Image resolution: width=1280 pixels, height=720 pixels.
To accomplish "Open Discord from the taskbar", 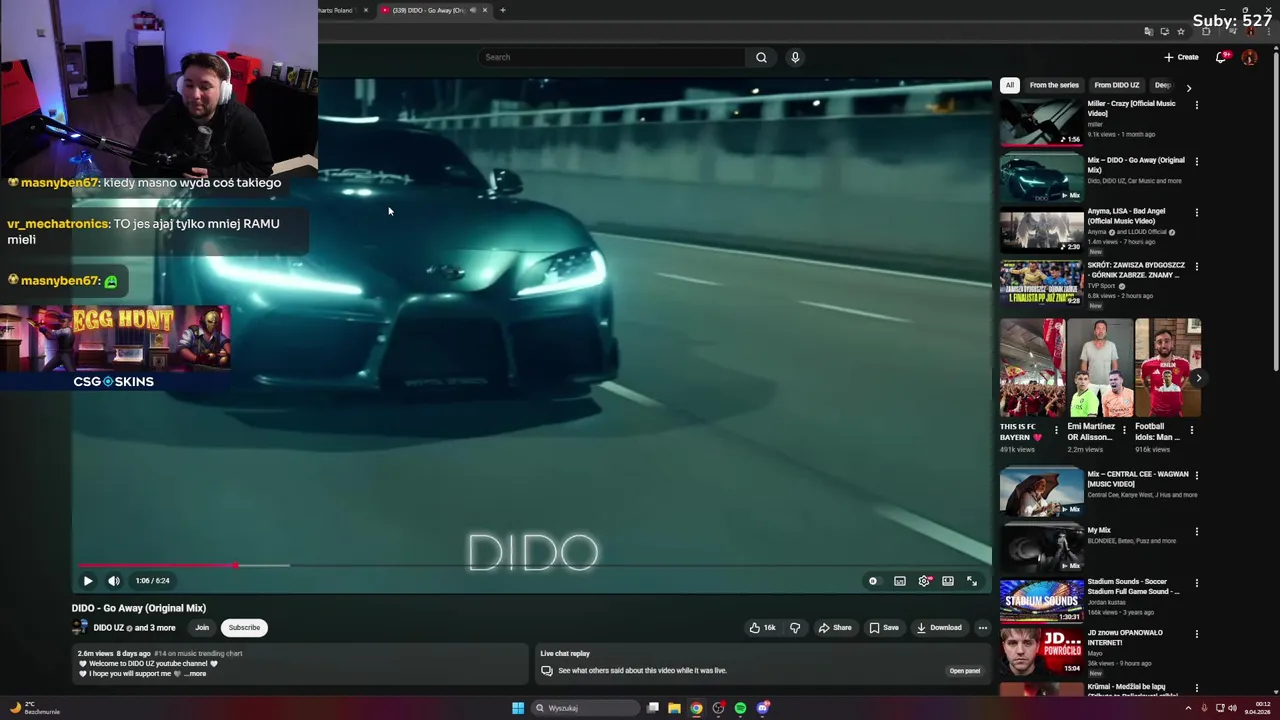I will 763,708.
